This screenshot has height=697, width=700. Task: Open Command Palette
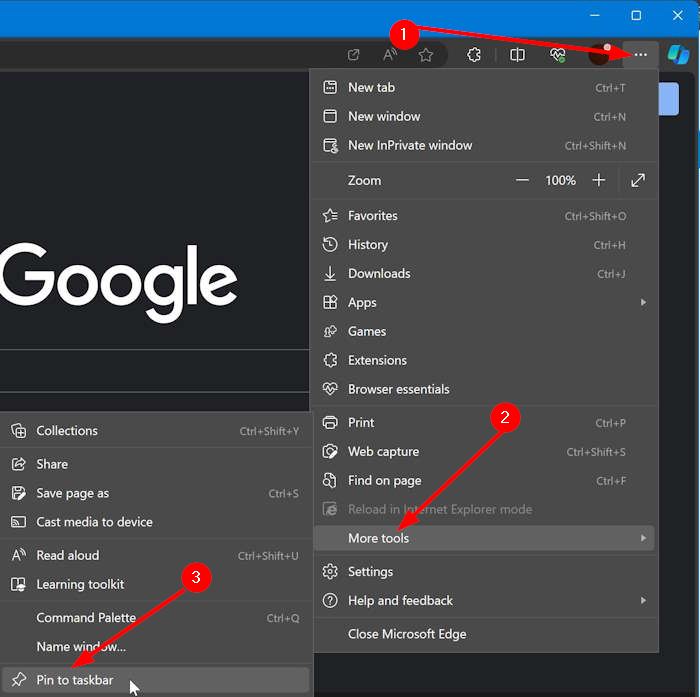[x=155, y=618]
